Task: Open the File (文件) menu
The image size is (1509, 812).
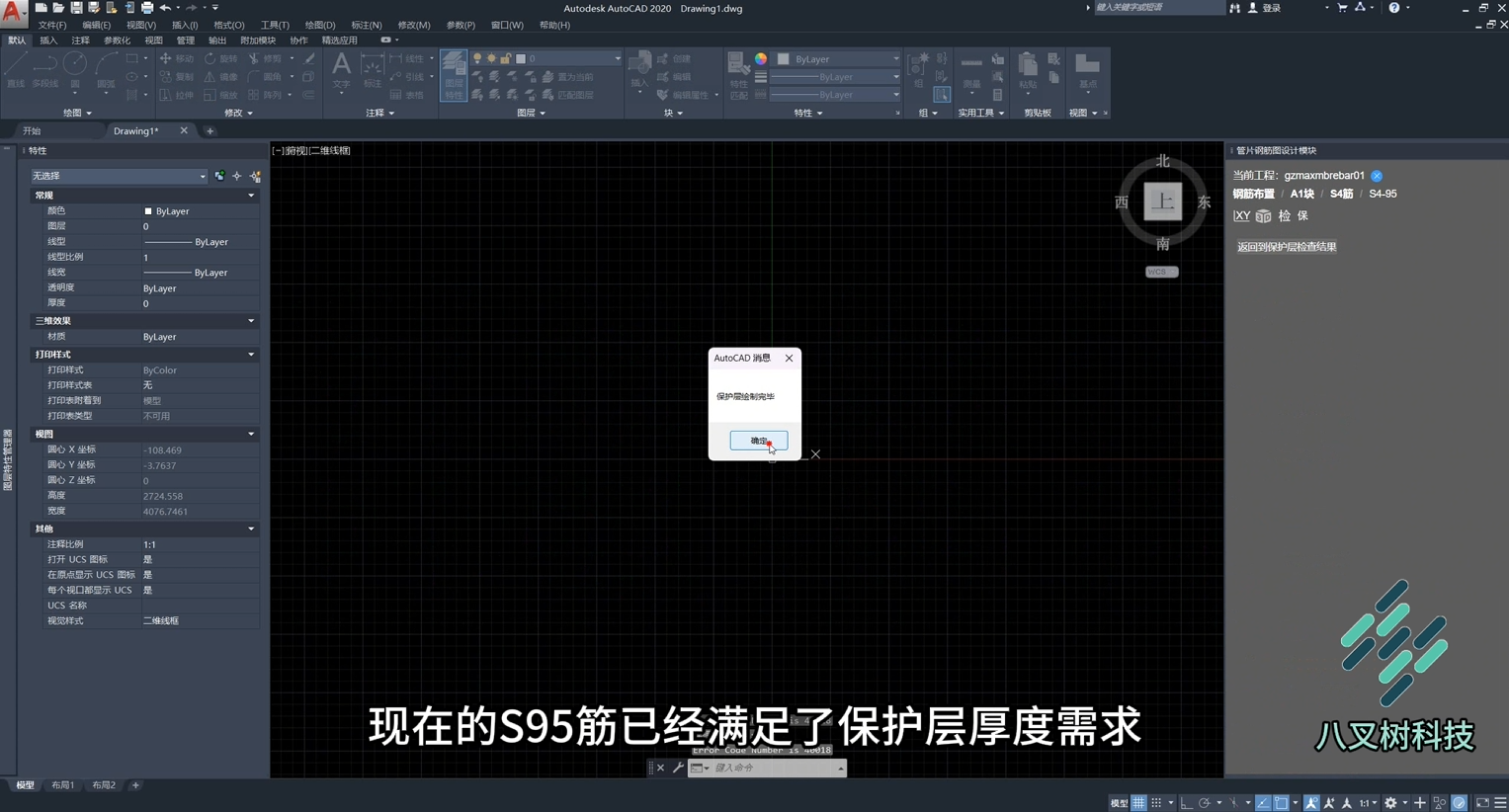Action: [x=51, y=25]
